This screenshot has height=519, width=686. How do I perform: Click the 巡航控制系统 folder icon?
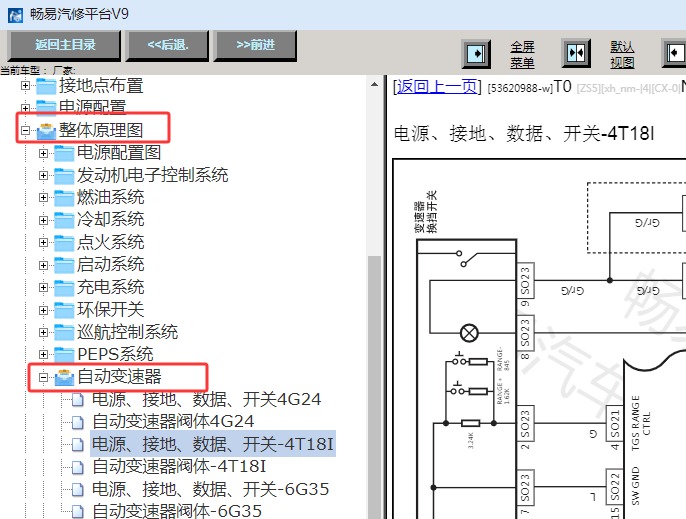click(64, 332)
